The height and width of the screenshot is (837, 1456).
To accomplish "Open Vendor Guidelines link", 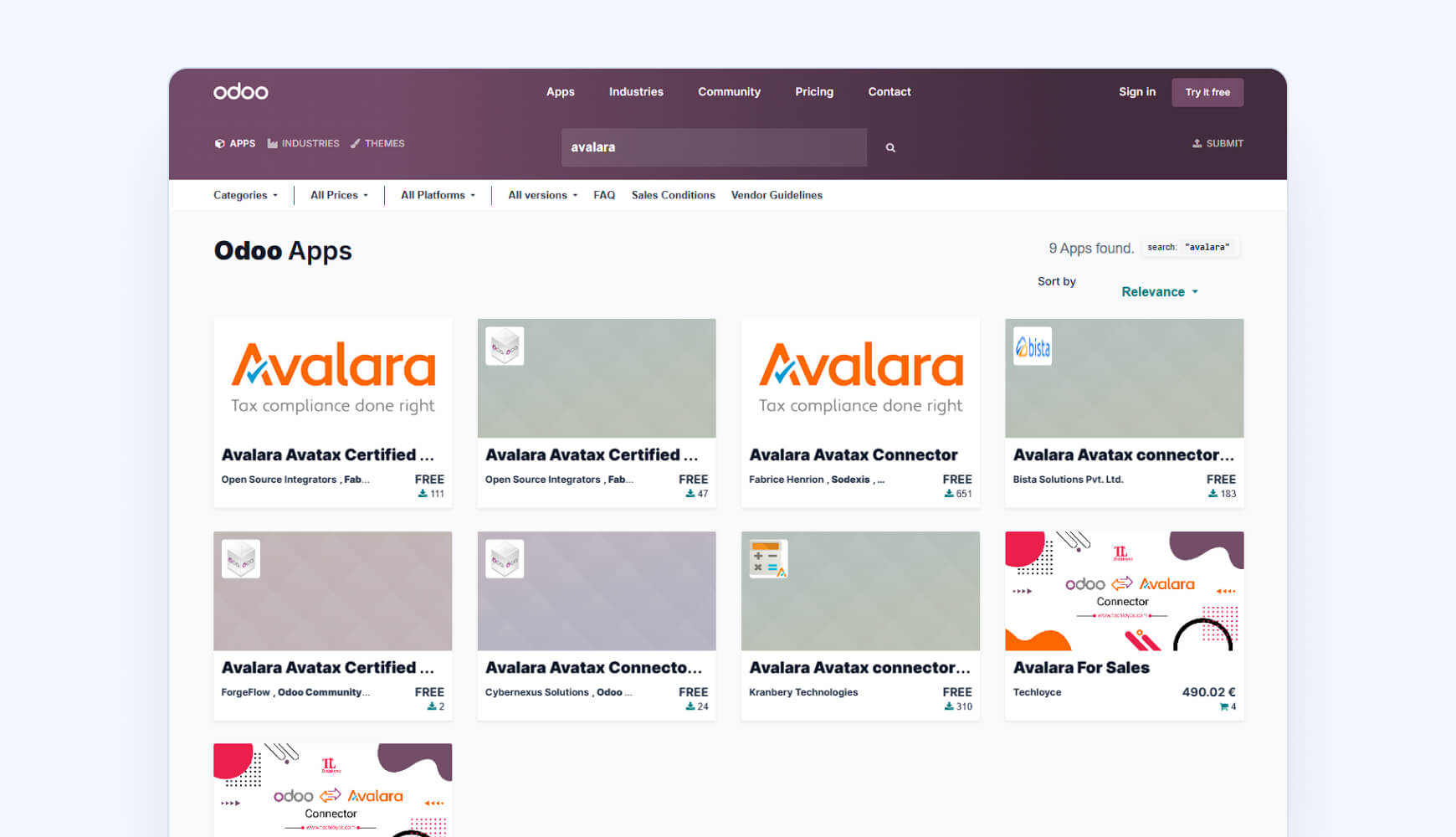I will [777, 195].
